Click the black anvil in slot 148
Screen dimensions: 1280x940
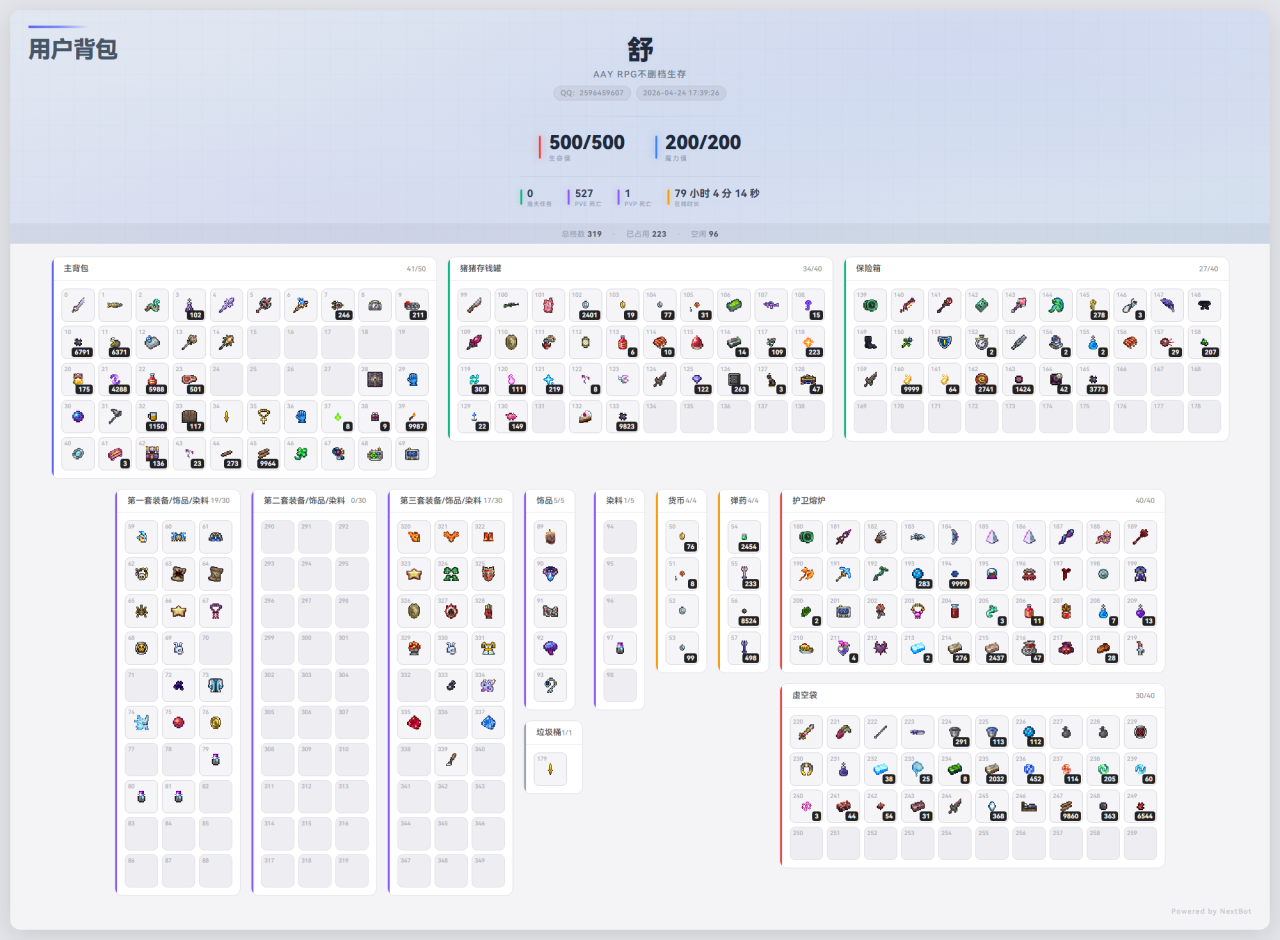[1203, 305]
